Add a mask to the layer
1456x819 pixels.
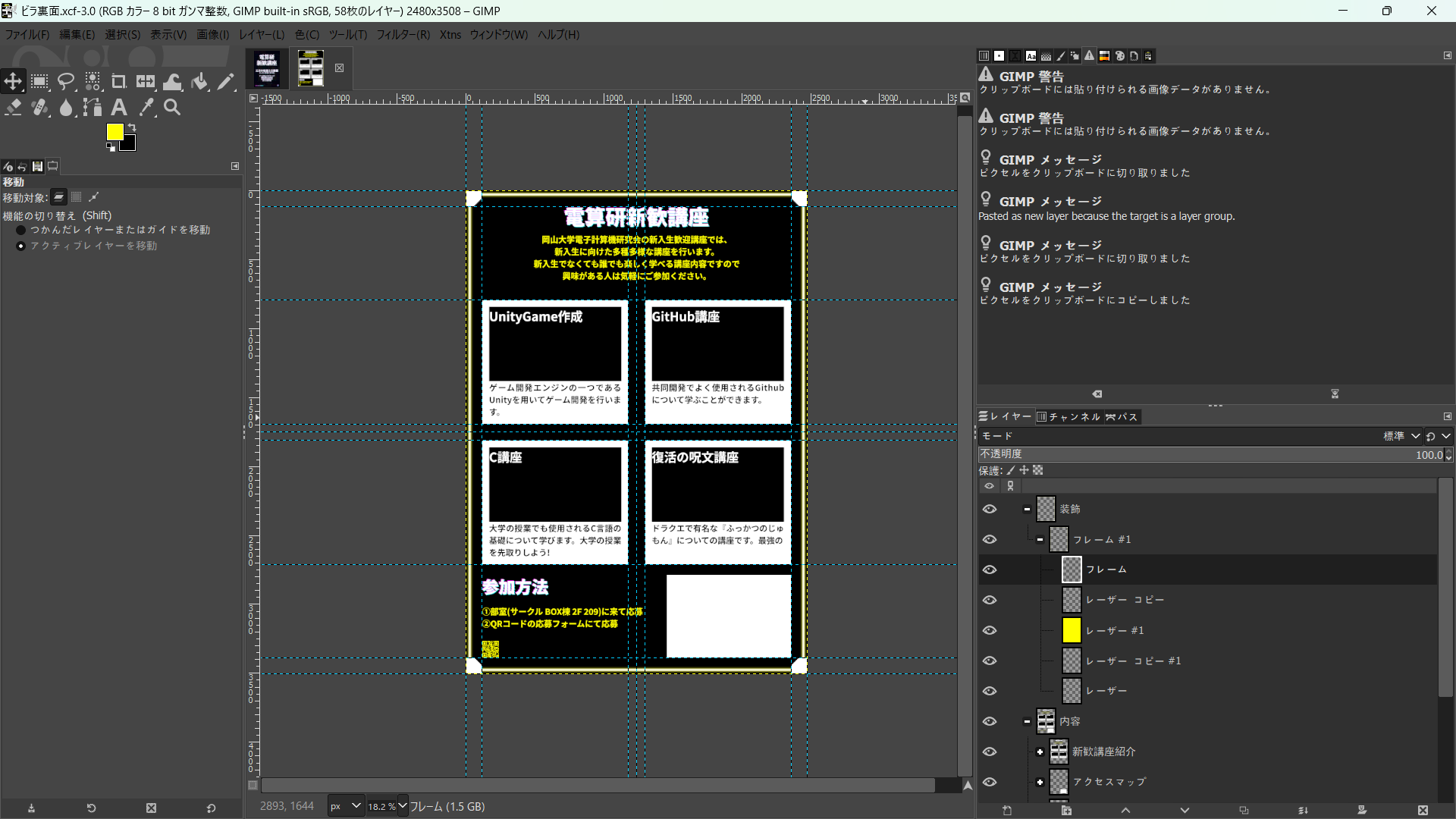[x=1362, y=810]
